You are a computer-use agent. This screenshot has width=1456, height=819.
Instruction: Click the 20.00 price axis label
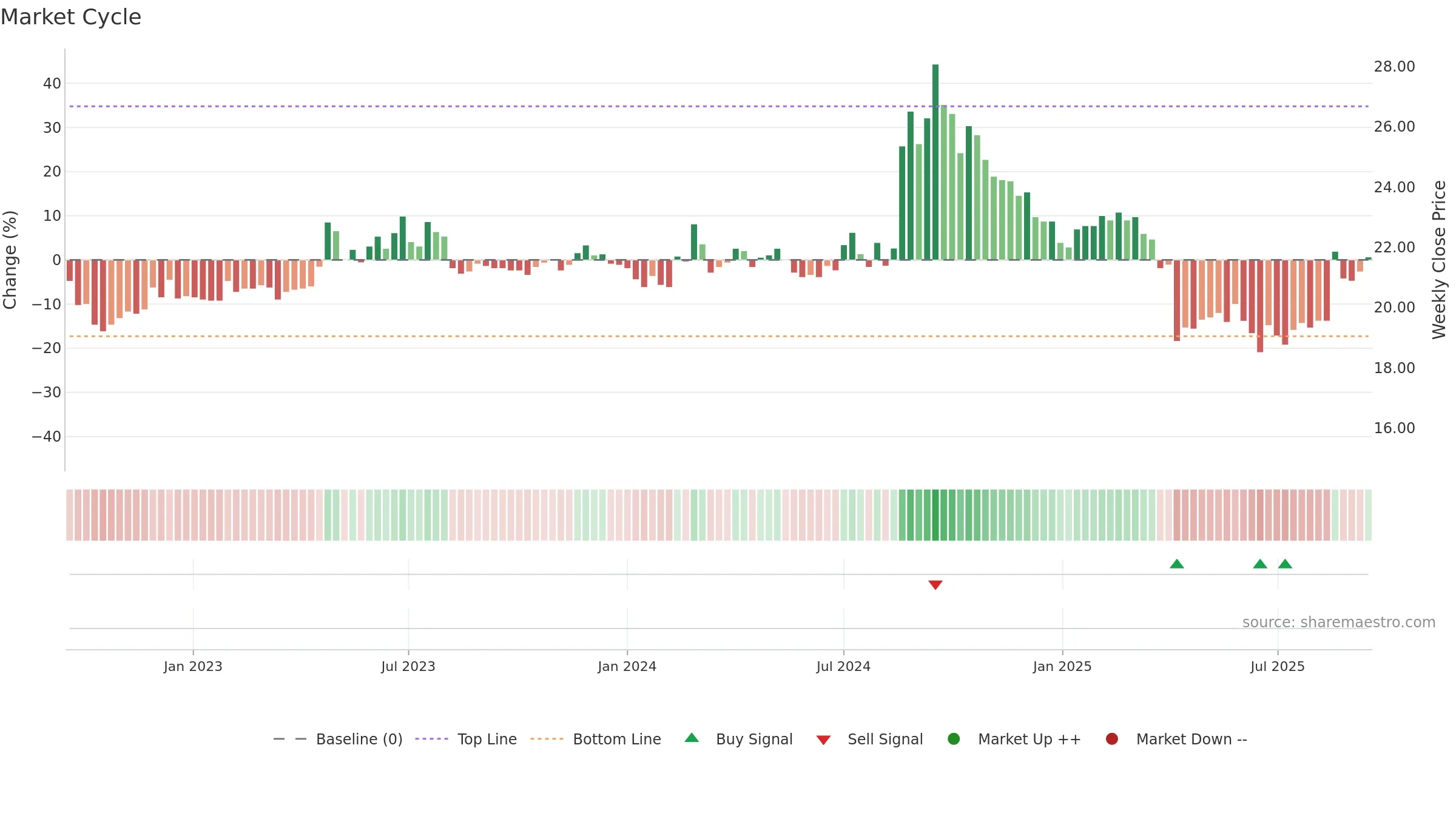1394,308
